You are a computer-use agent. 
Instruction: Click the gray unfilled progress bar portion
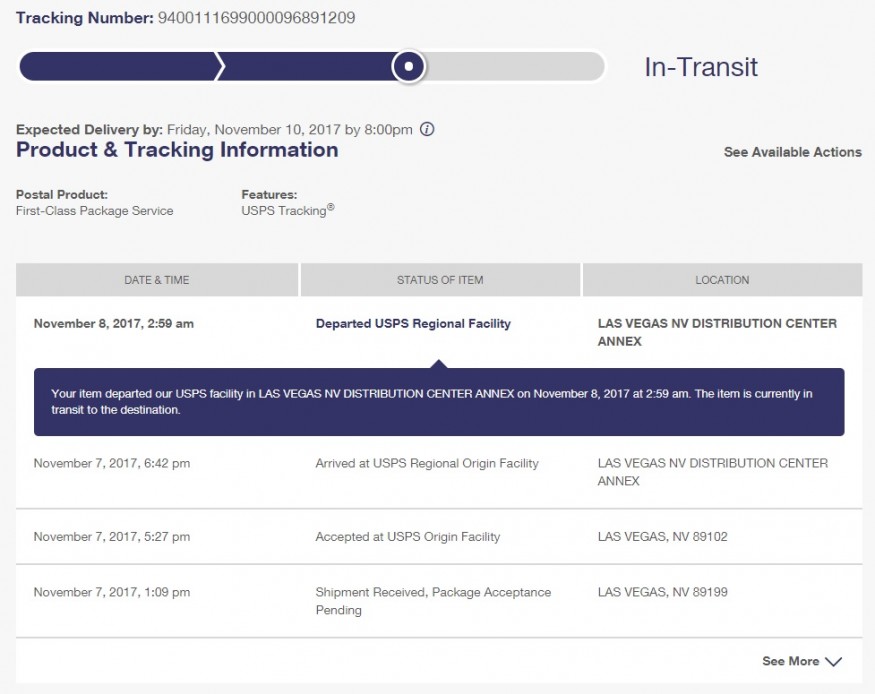click(515, 66)
